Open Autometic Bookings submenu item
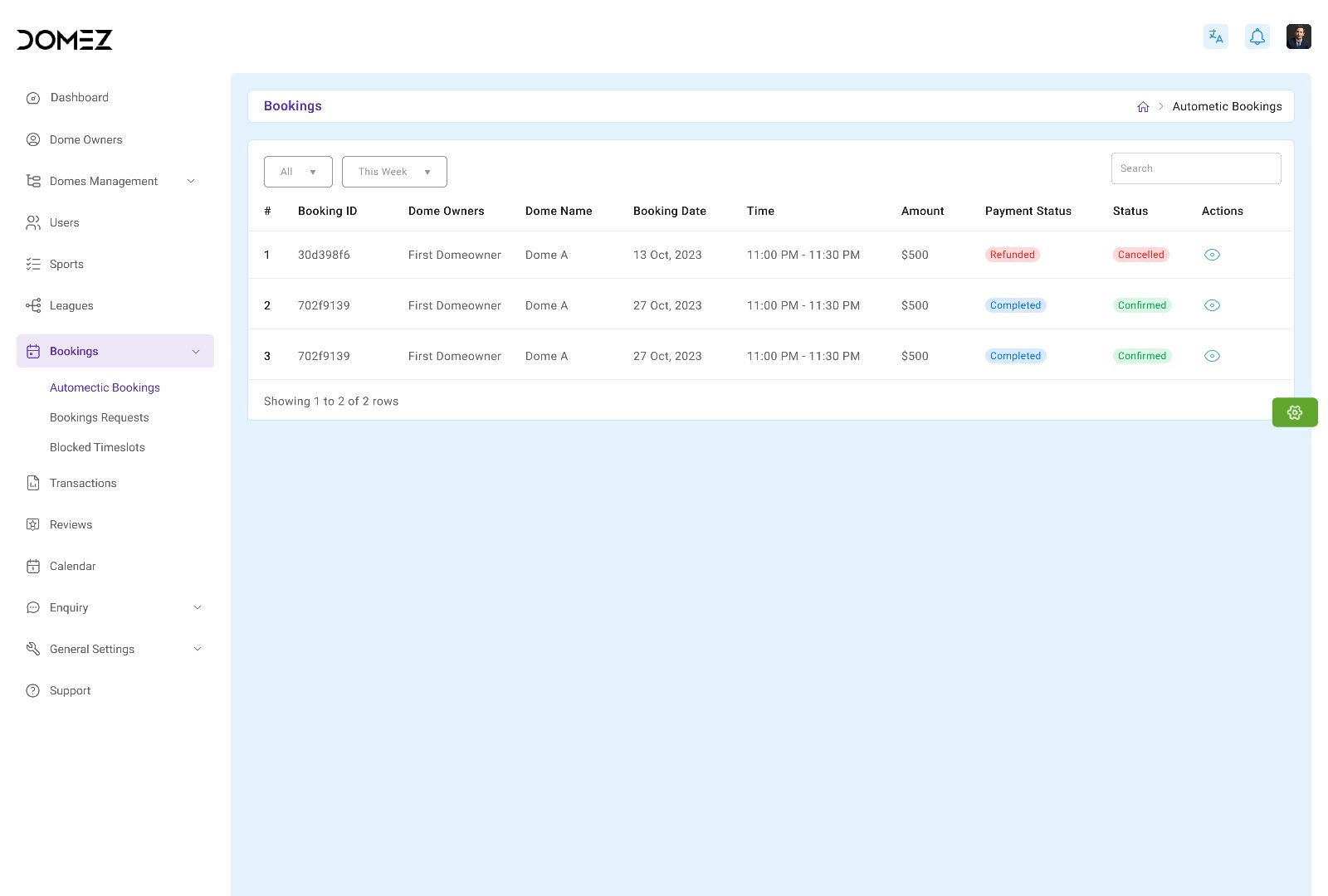This screenshot has height=896, width=1328. point(105,387)
